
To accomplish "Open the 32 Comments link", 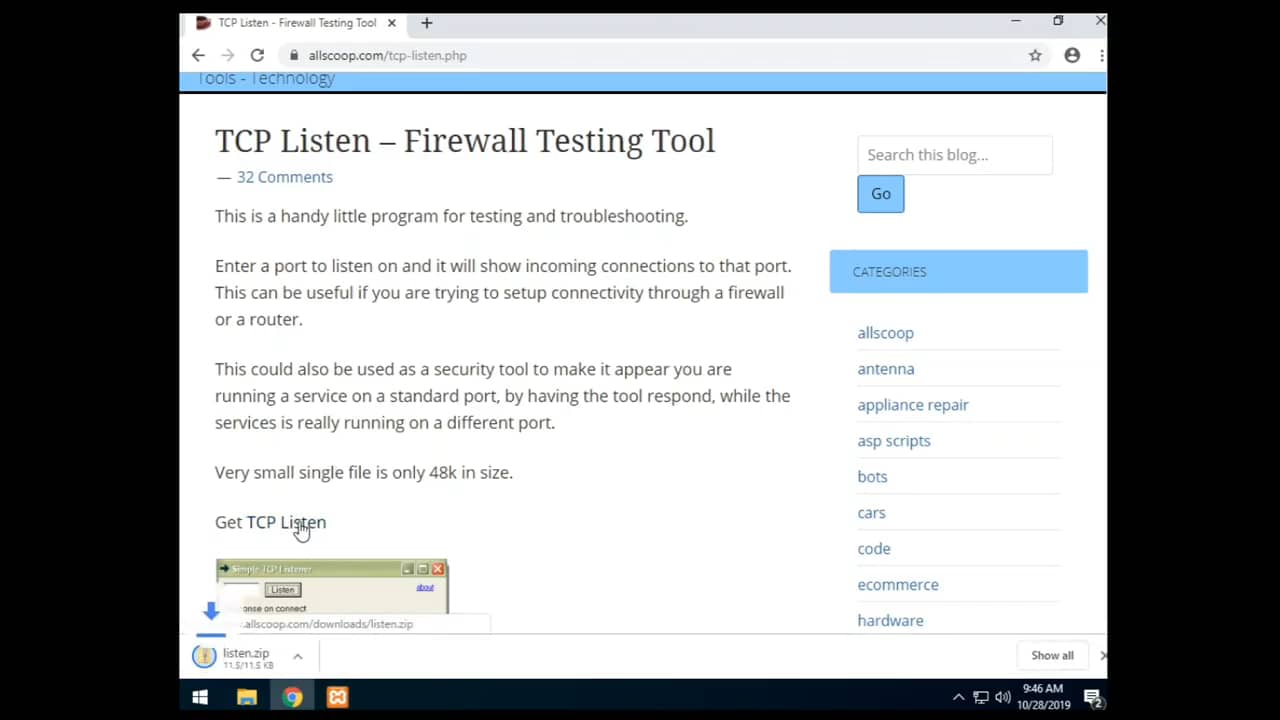I will (x=284, y=177).
